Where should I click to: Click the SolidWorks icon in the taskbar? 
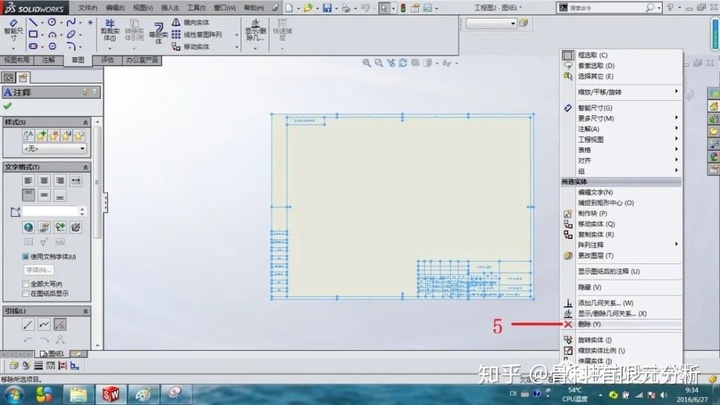110,394
